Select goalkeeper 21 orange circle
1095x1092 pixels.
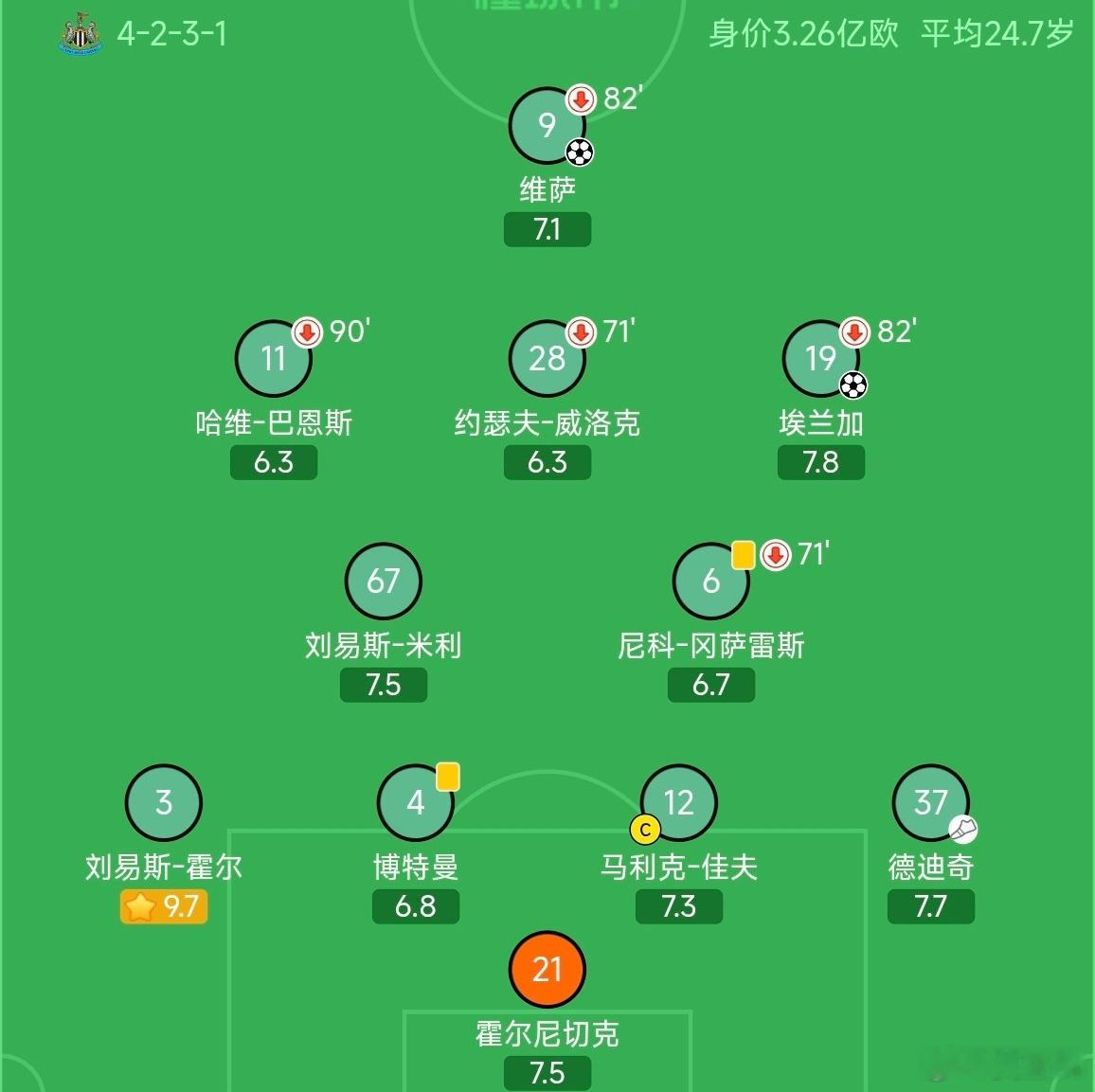tap(547, 969)
